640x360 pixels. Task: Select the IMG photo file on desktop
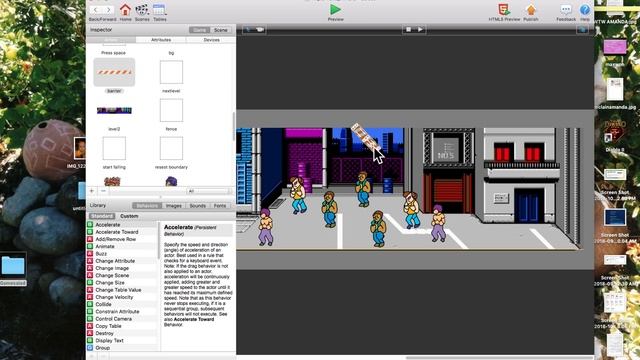(80, 148)
